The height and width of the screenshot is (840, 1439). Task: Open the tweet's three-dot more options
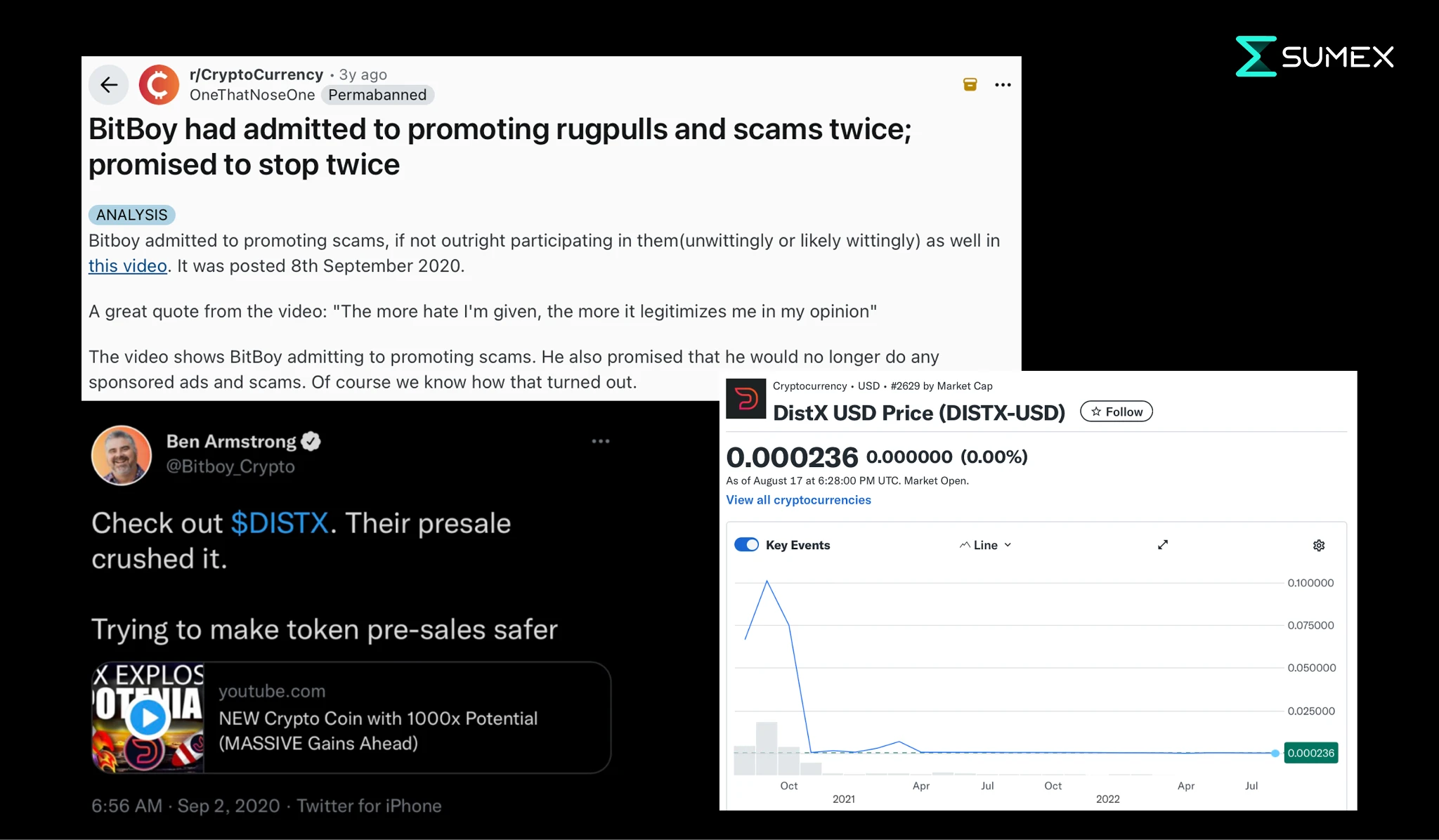tap(600, 441)
